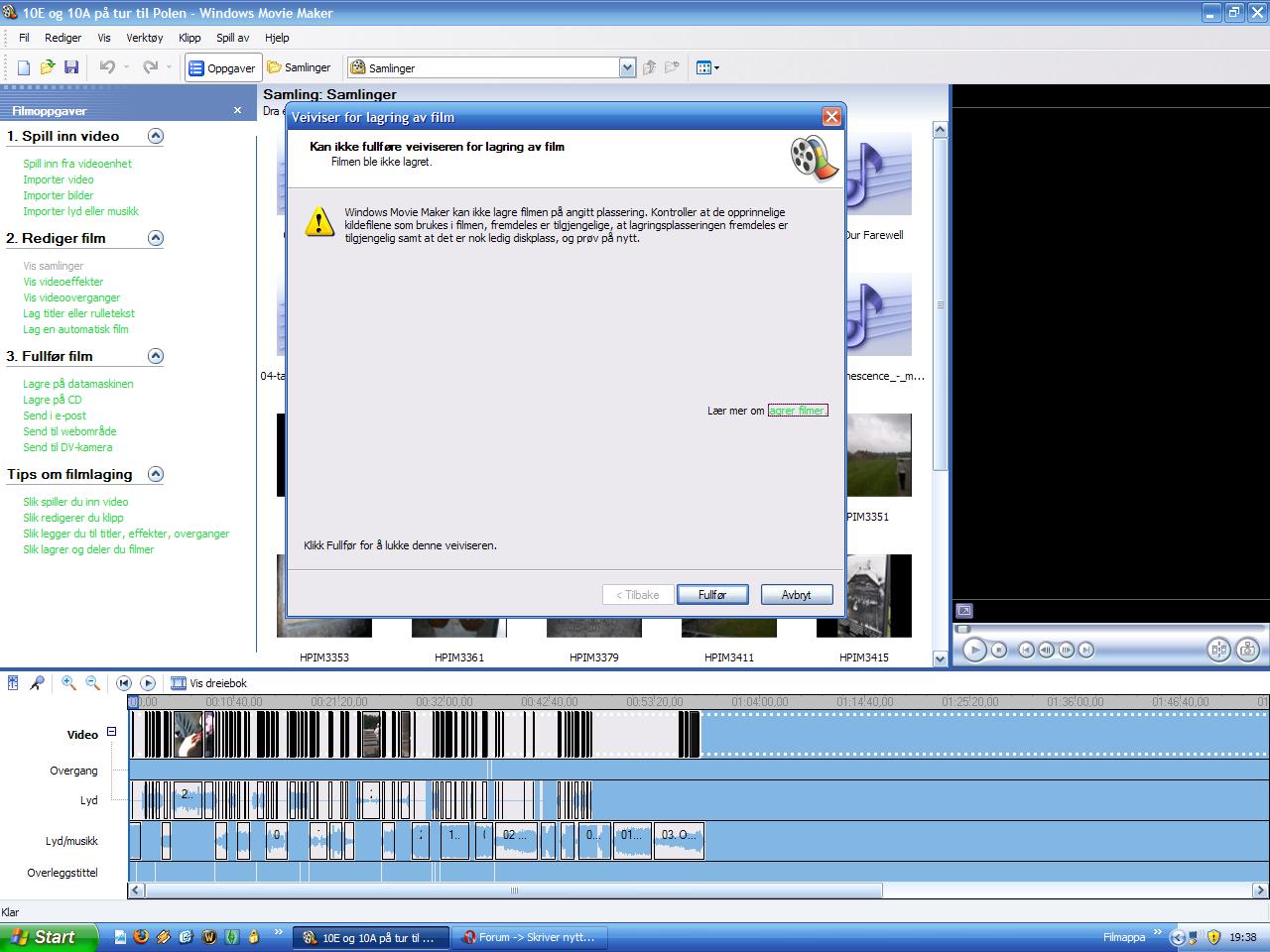Click the monitor Back (rewind to start) button
The image size is (1270, 952).
click(1027, 650)
